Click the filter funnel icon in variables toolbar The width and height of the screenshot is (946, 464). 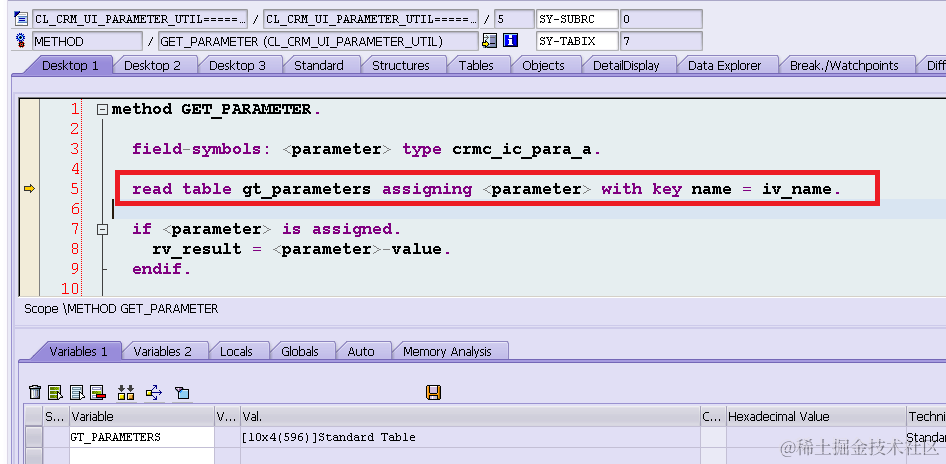click(x=182, y=393)
